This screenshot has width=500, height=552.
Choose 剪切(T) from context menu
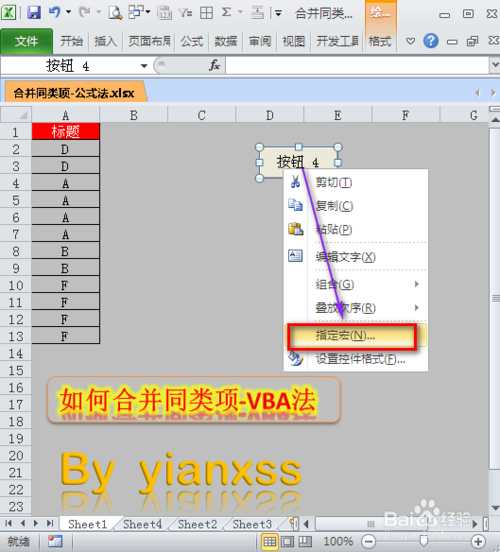tap(356, 182)
